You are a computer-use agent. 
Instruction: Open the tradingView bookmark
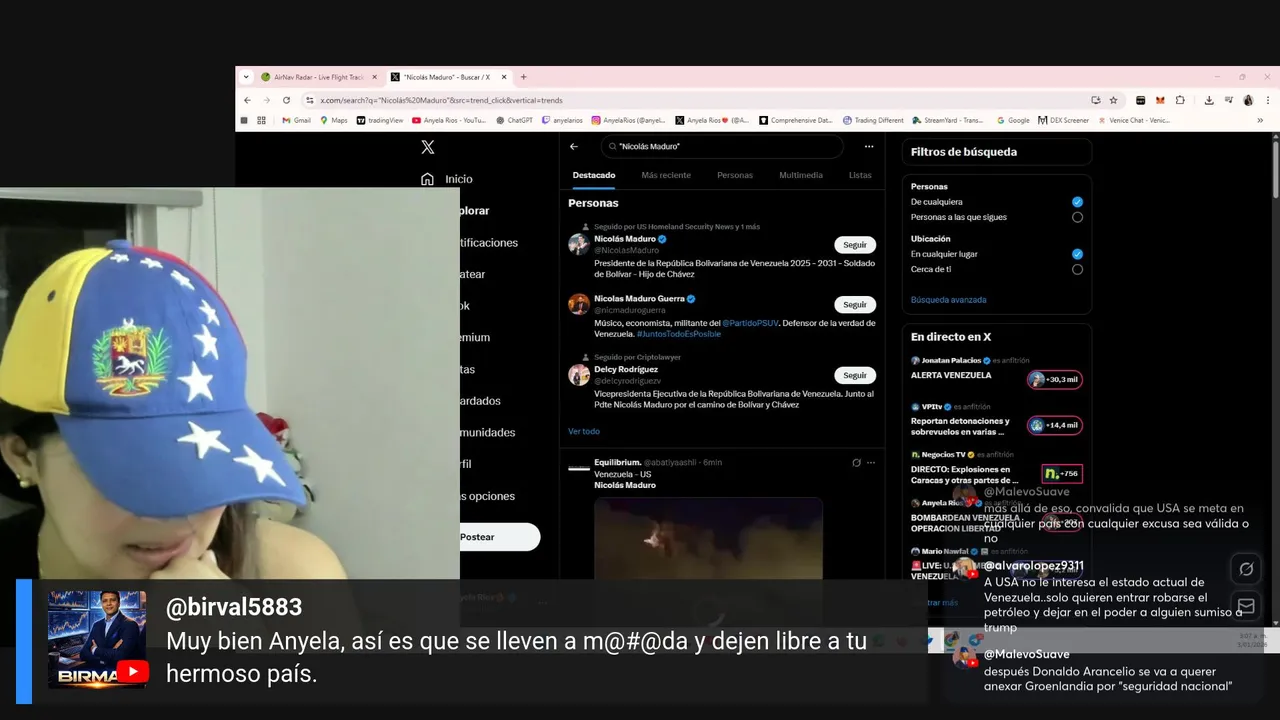380,120
